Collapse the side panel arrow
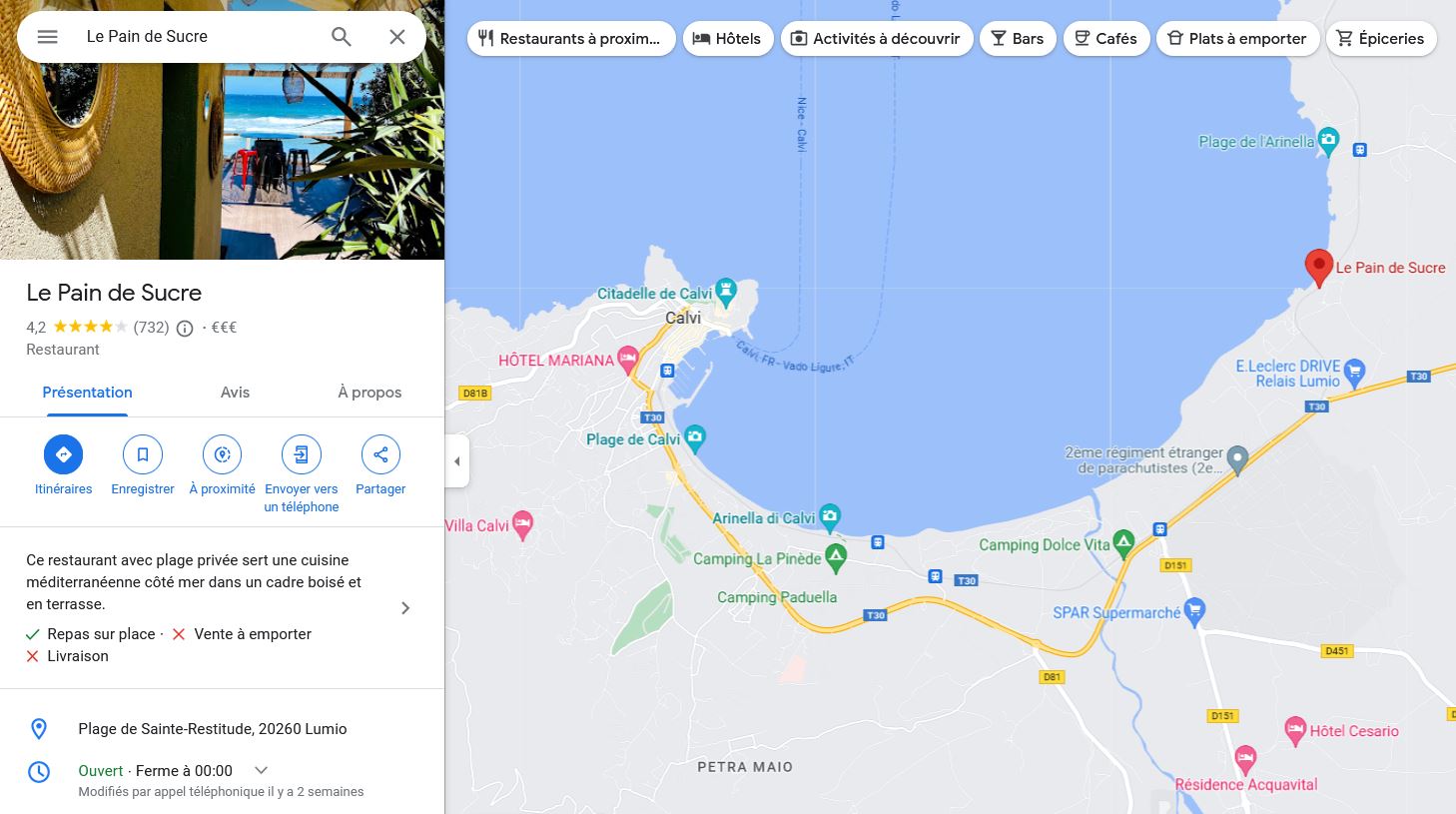 457,461
